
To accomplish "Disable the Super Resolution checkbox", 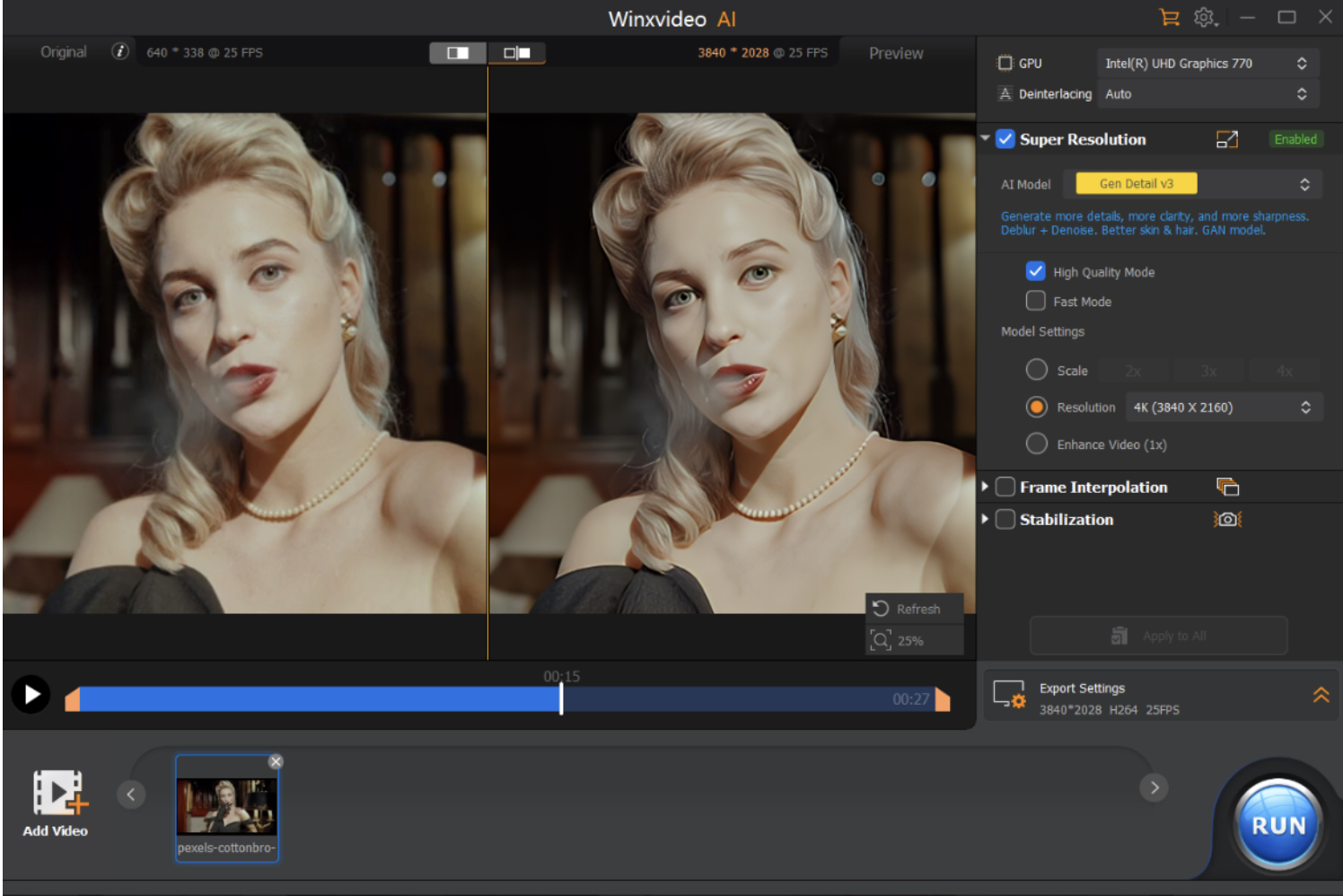I will tap(1005, 139).
